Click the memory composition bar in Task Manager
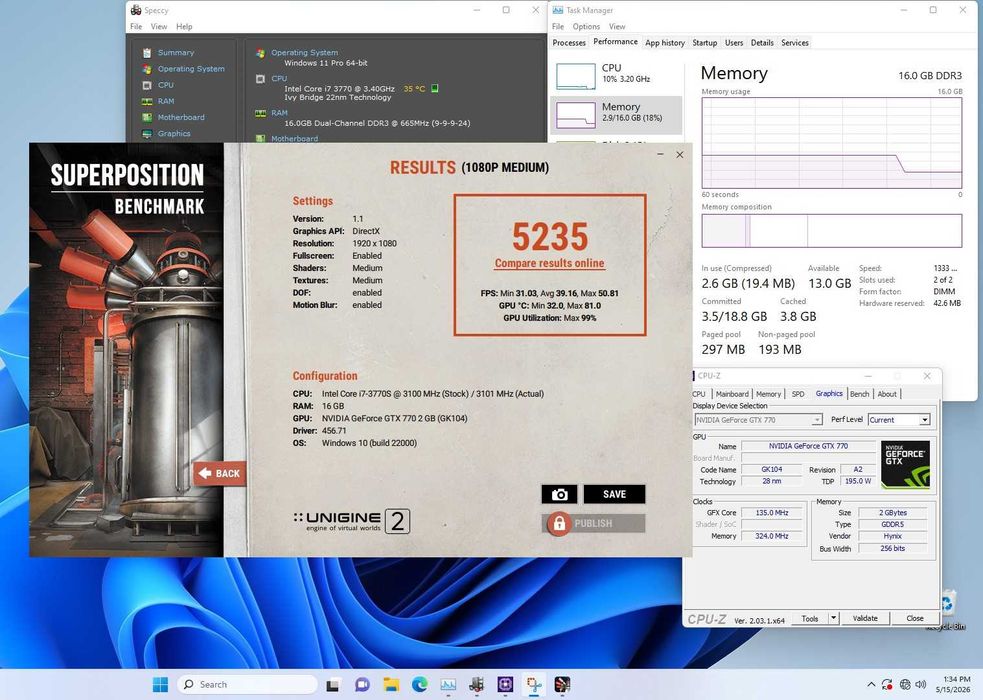Viewport: 983px width, 700px height. click(831, 231)
